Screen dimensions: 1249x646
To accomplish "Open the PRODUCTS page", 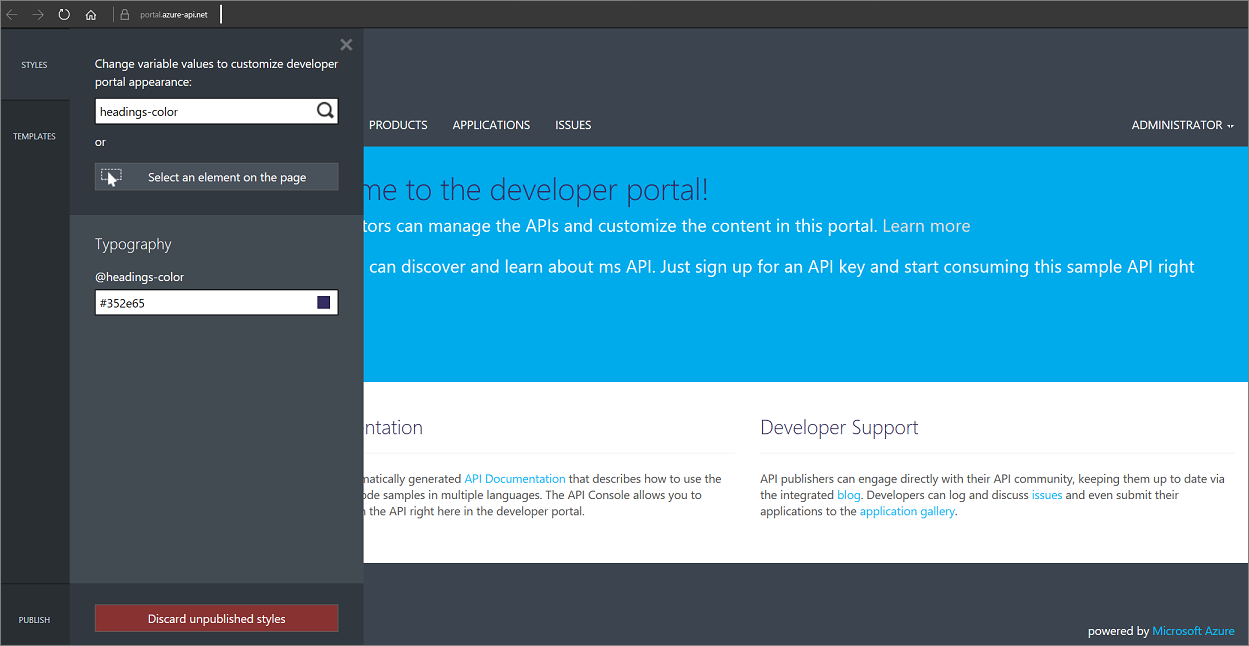I will 397,124.
